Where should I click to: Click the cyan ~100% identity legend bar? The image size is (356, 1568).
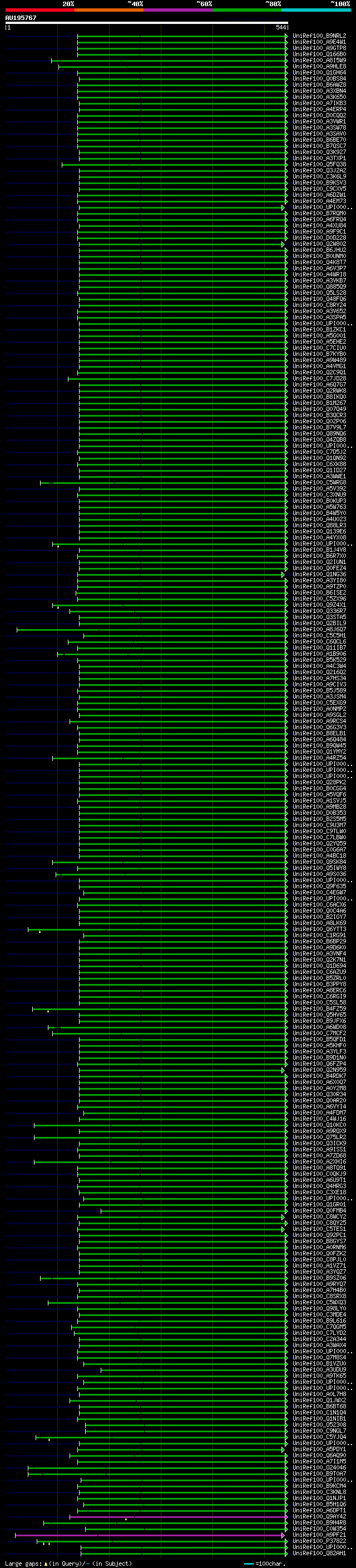(x=316, y=11)
